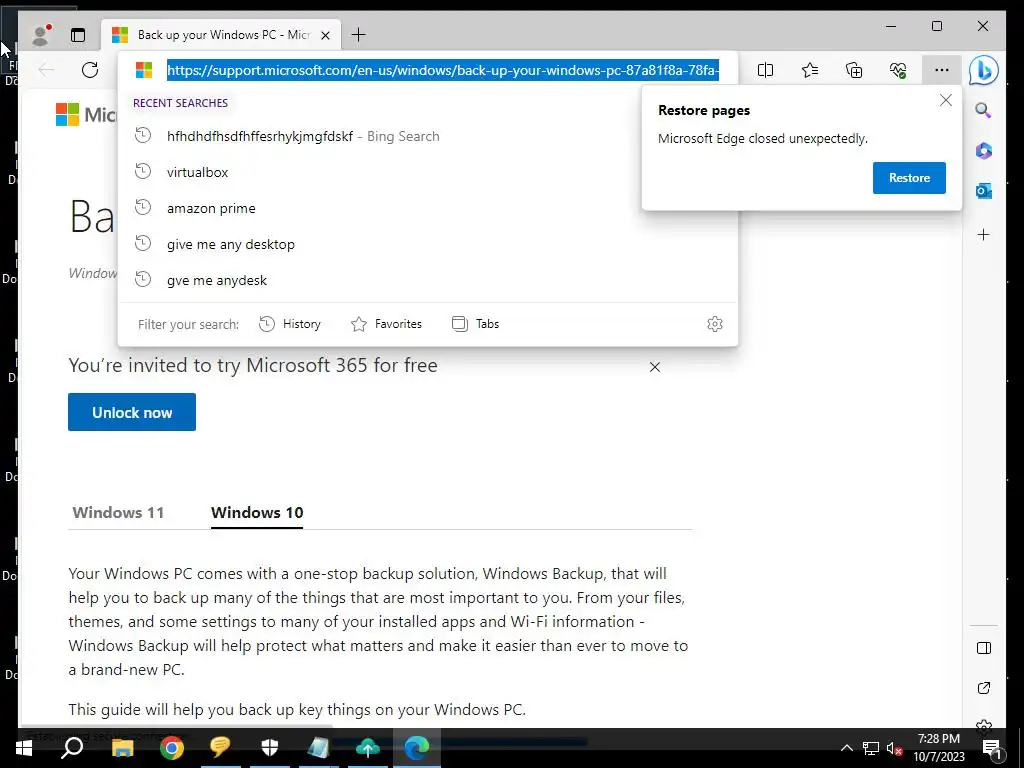Open Microsoft 365 sidebar icon
The width and height of the screenshot is (1024, 768).
(x=984, y=151)
